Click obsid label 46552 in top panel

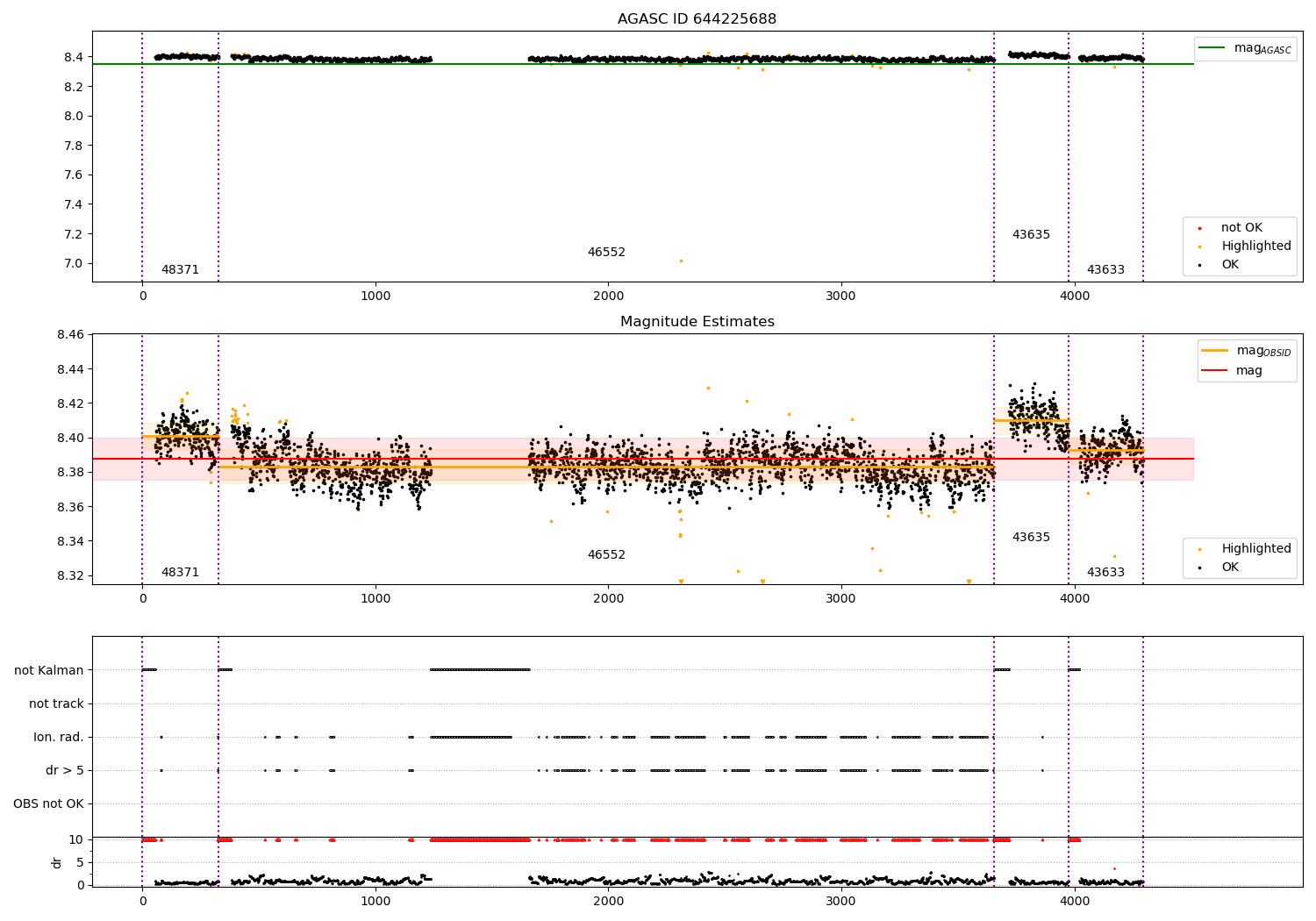point(606,253)
